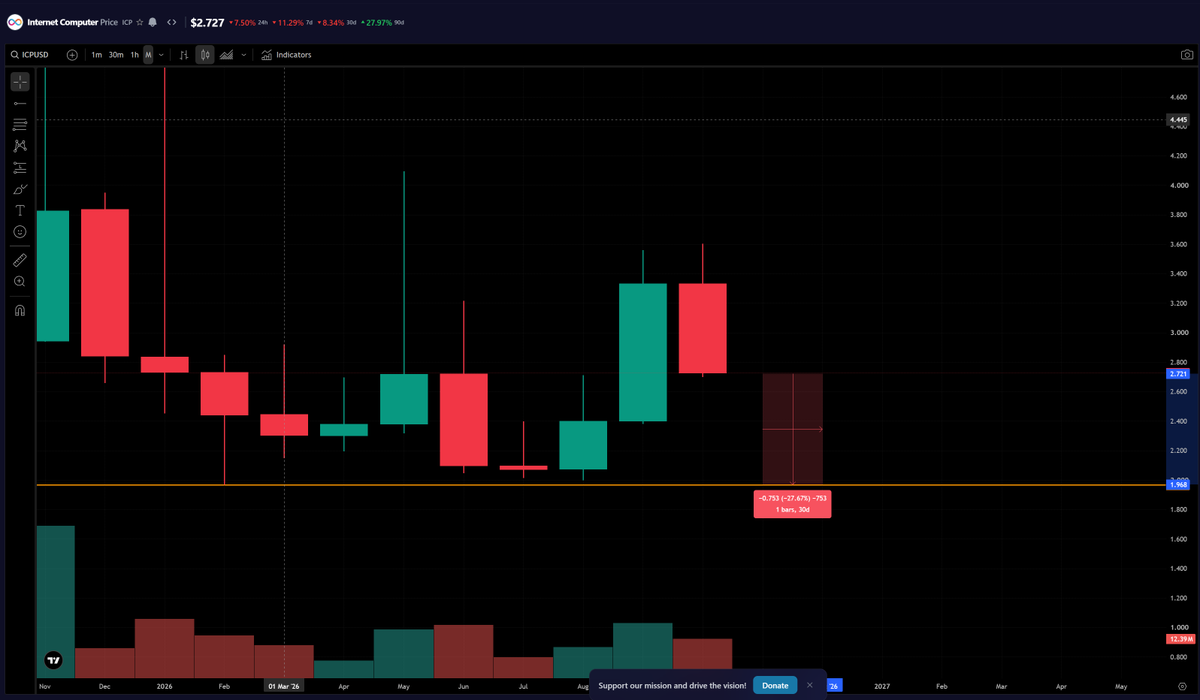Expand the chart style dropdown
The height and width of the screenshot is (700, 1200).
pyautogui.click(x=243, y=55)
